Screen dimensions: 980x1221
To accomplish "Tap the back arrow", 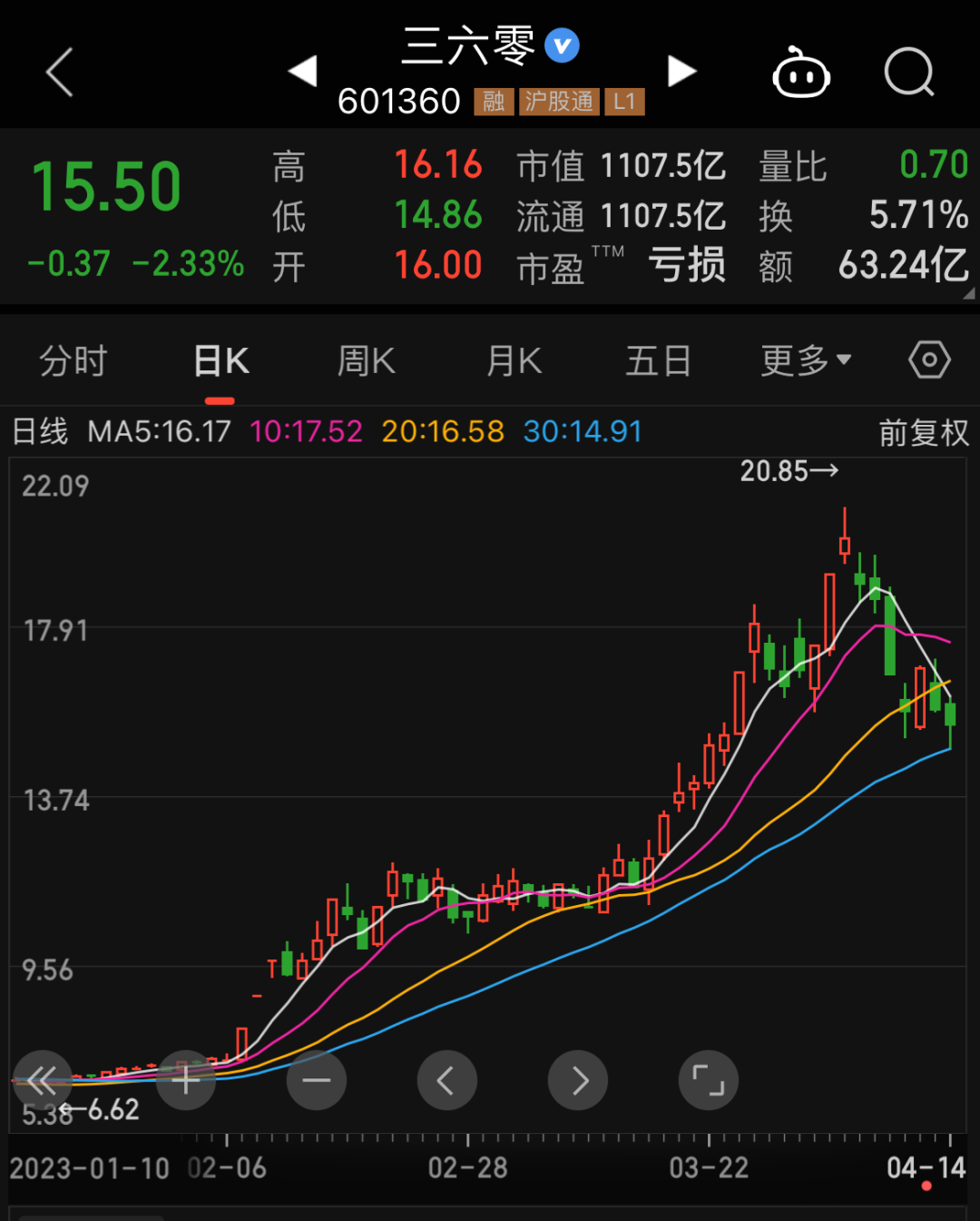I will tap(60, 72).
